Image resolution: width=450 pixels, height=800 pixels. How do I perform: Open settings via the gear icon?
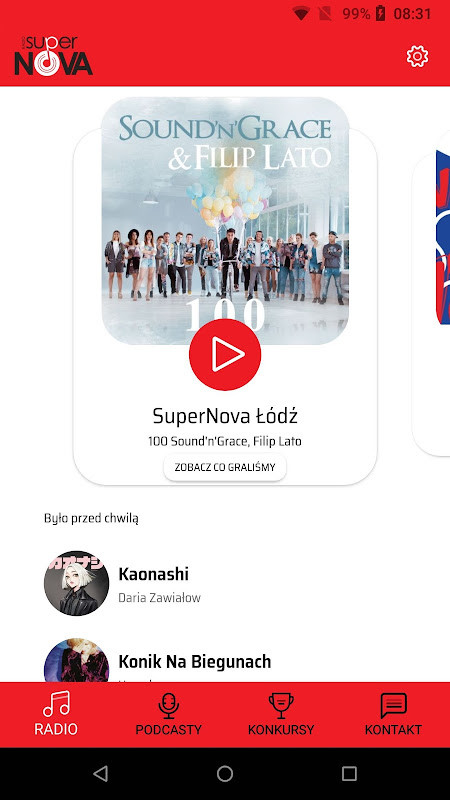coord(417,56)
